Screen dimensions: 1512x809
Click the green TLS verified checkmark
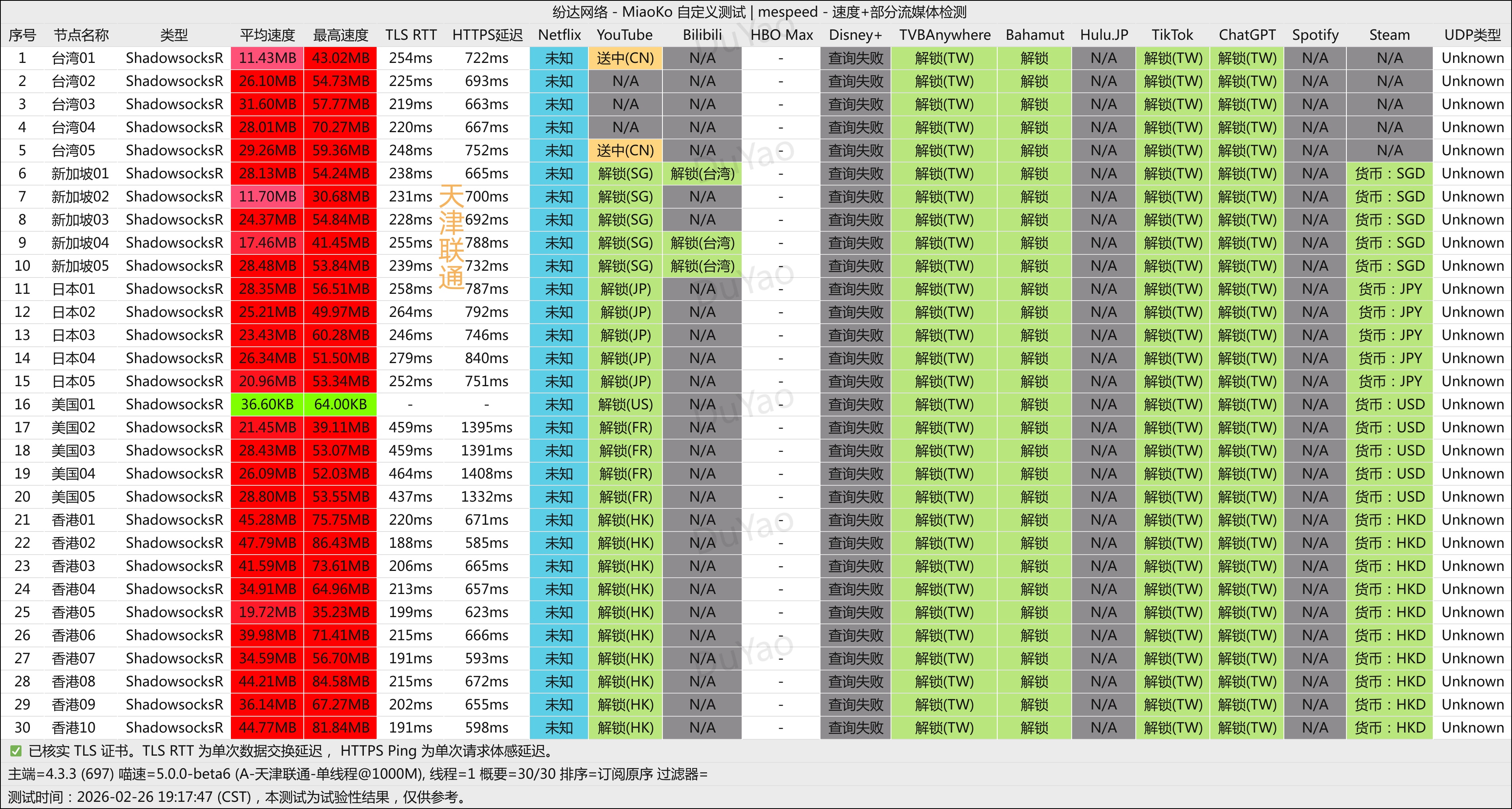pos(16,751)
